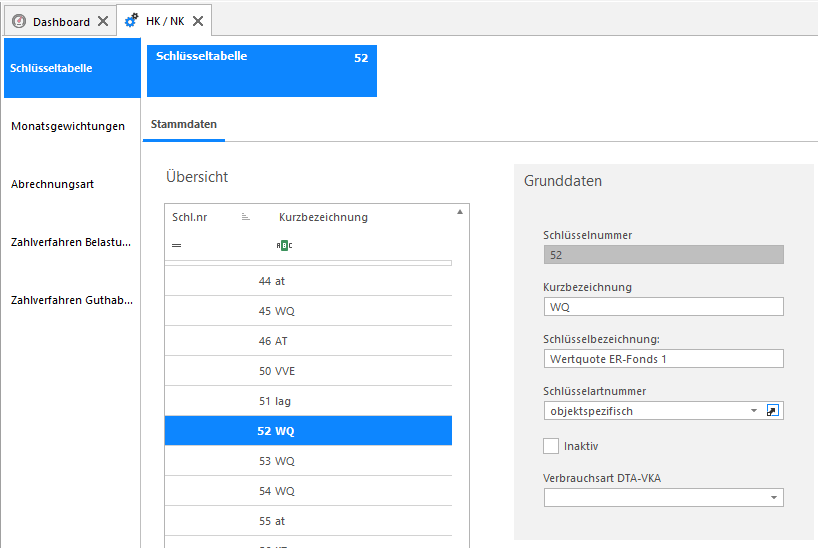The image size is (818, 548).
Task: Click the ABC filter icon under Kurzbezeichnung
Action: pyautogui.click(x=284, y=245)
